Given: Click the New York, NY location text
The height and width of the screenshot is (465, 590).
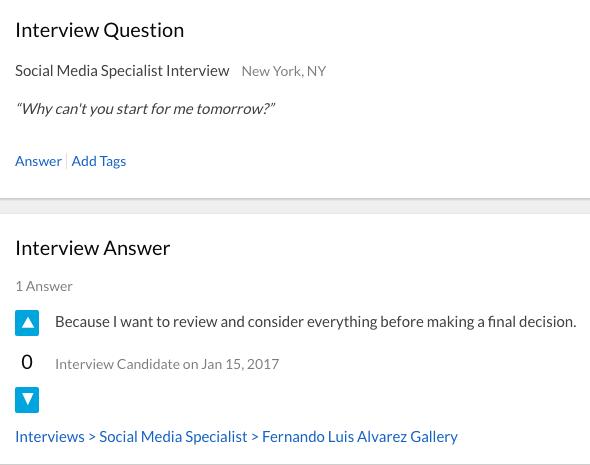Looking at the screenshot, I should [x=284, y=71].
